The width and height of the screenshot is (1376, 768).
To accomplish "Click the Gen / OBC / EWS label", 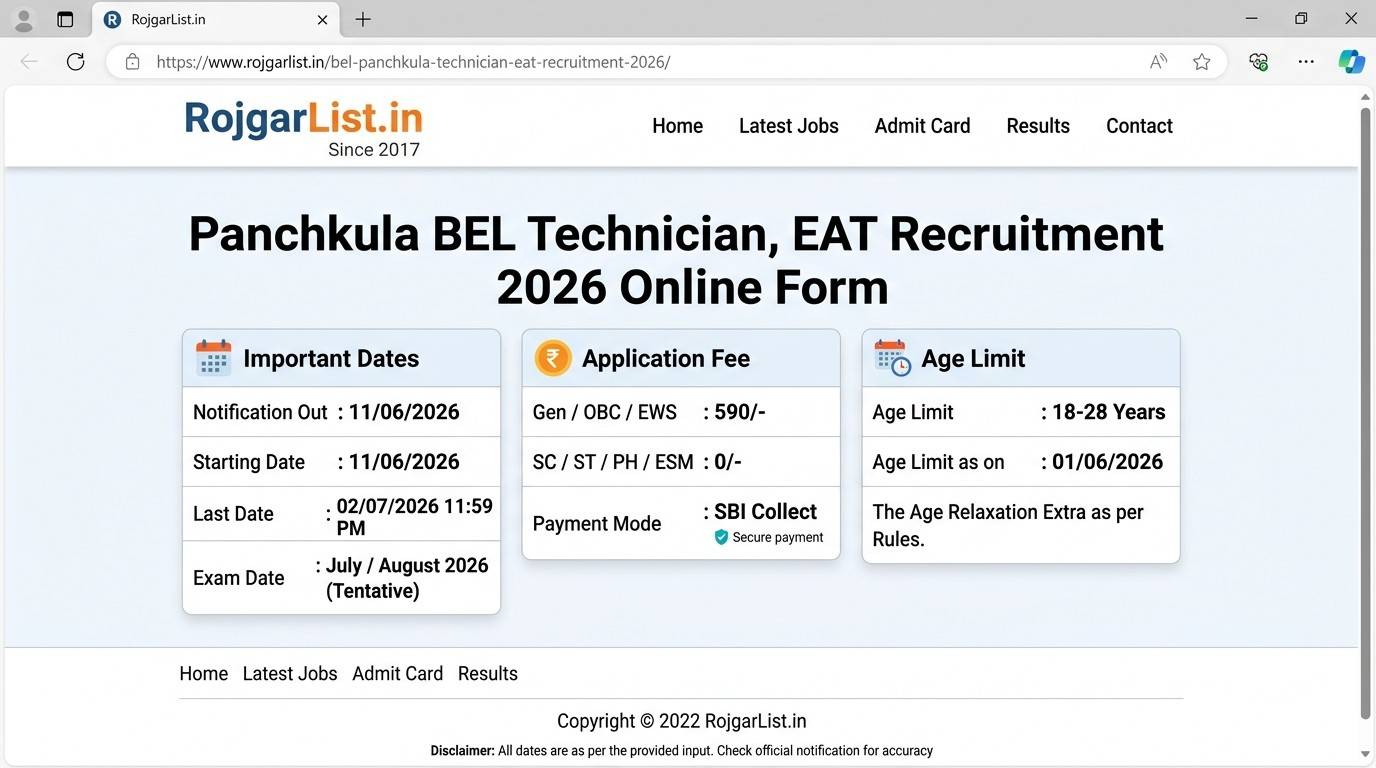I will pyautogui.click(x=605, y=412).
